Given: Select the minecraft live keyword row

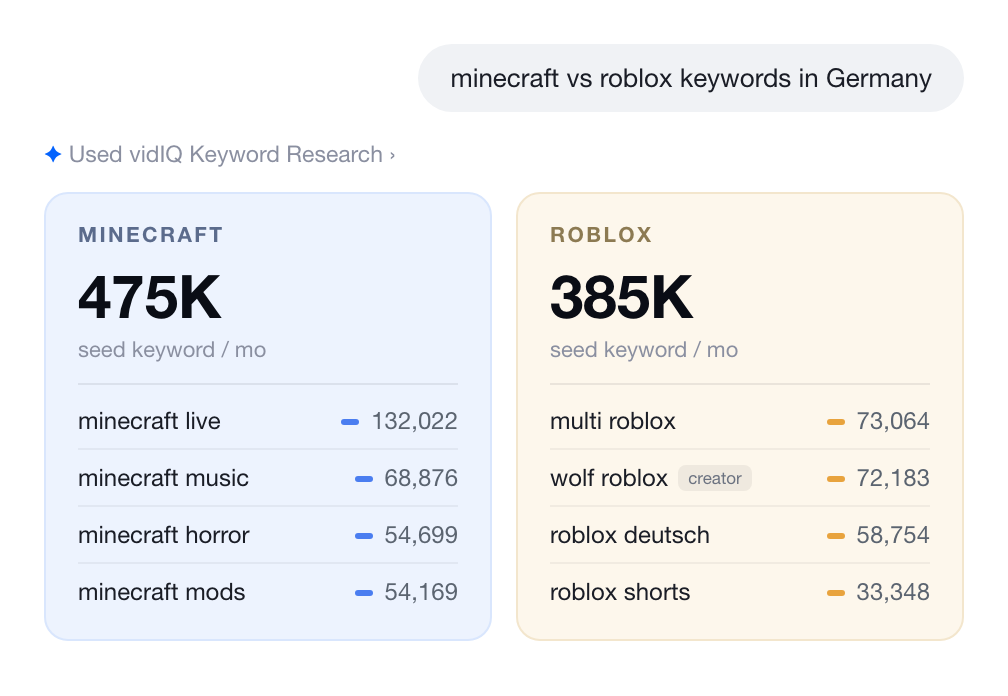Looking at the screenshot, I should [x=268, y=421].
